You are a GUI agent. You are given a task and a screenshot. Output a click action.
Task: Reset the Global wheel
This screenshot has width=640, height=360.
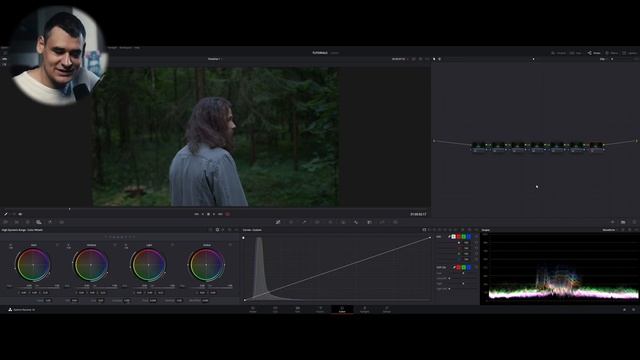pos(230,245)
